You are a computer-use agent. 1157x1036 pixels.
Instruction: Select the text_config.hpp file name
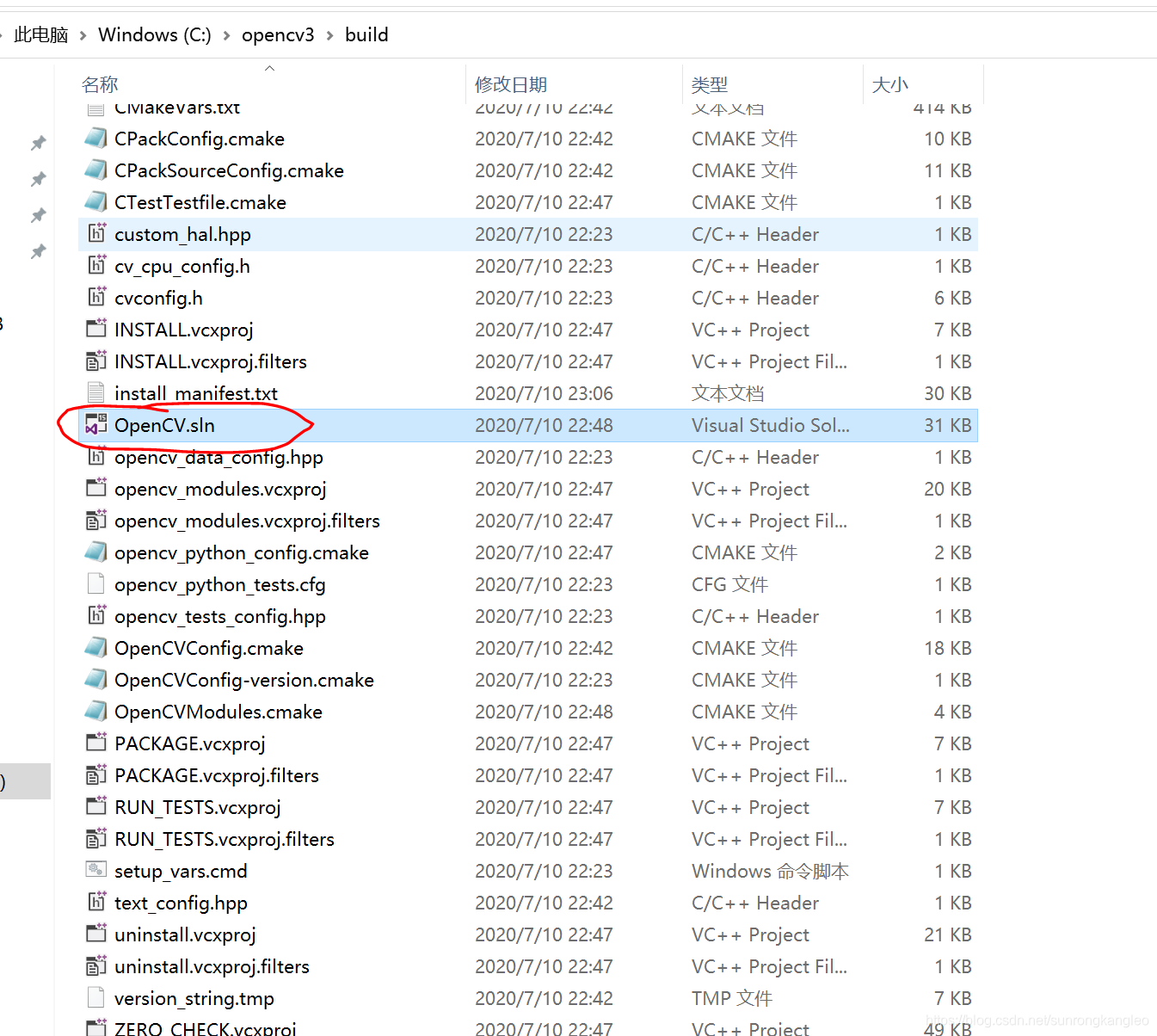coord(181,903)
